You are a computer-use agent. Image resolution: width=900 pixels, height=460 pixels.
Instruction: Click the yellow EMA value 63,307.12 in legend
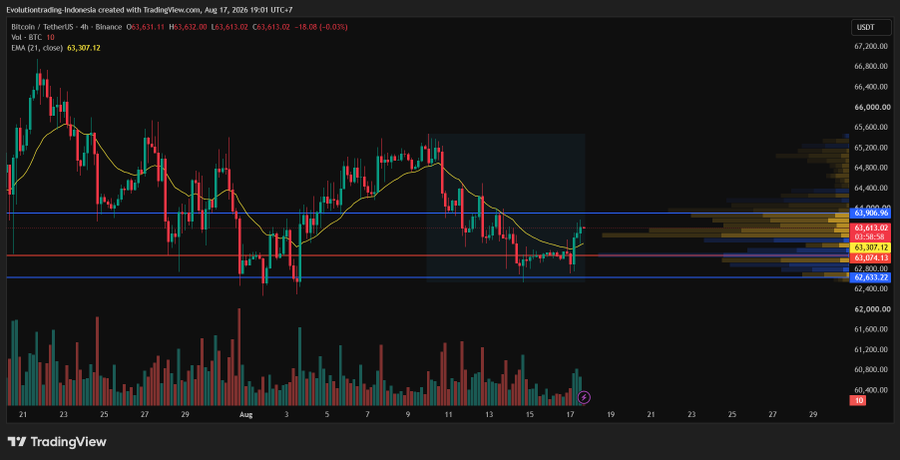click(x=84, y=48)
